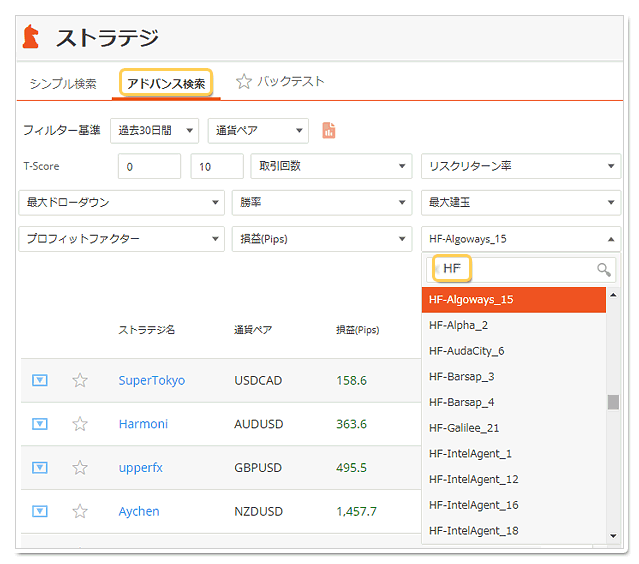Select HF-Alpha_2 option
Screen dimensions: 639x564
point(514,325)
